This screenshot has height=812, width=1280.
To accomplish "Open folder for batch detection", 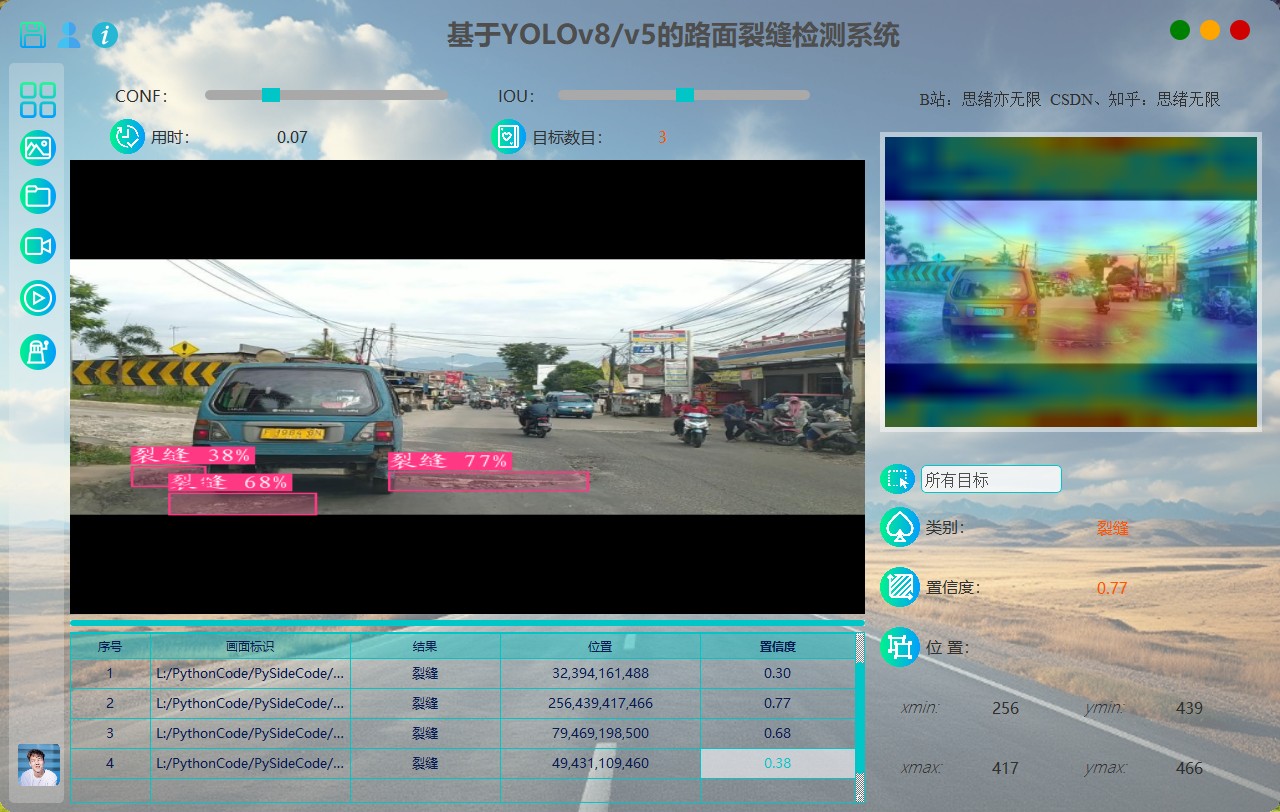I will [x=38, y=196].
